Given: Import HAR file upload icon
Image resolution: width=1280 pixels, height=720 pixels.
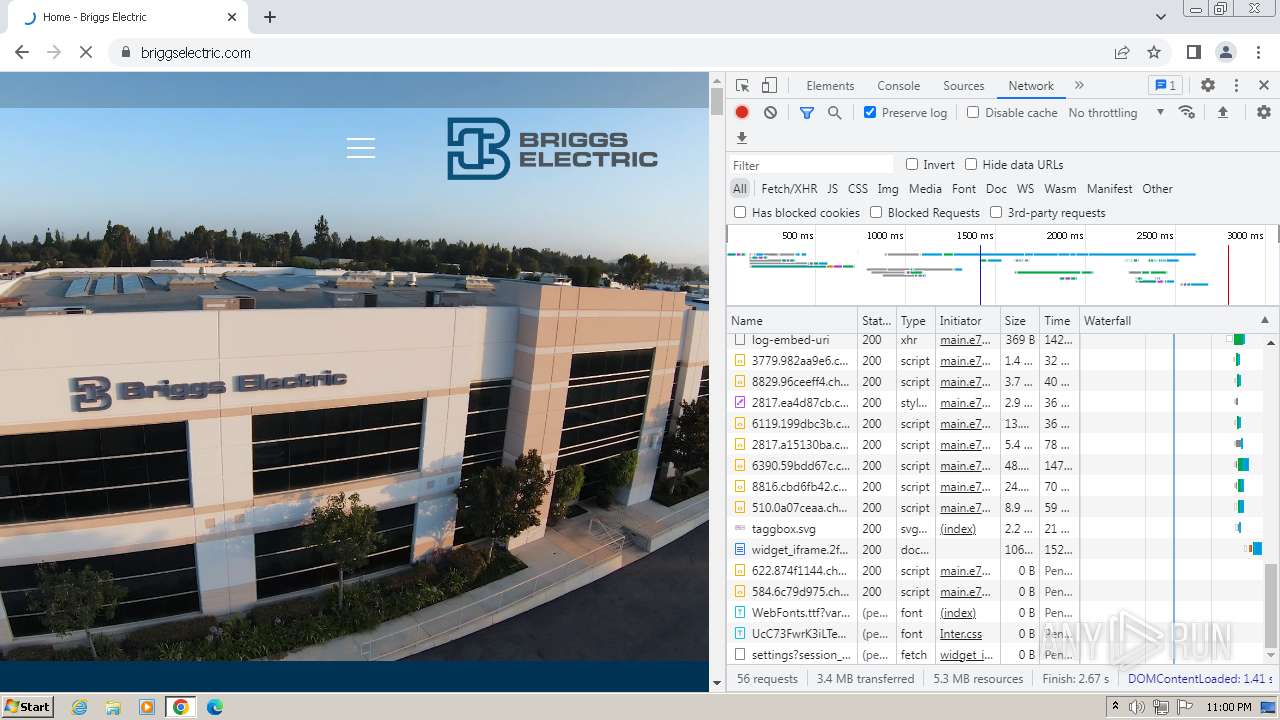Looking at the screenshot, I should point(1223,113).
